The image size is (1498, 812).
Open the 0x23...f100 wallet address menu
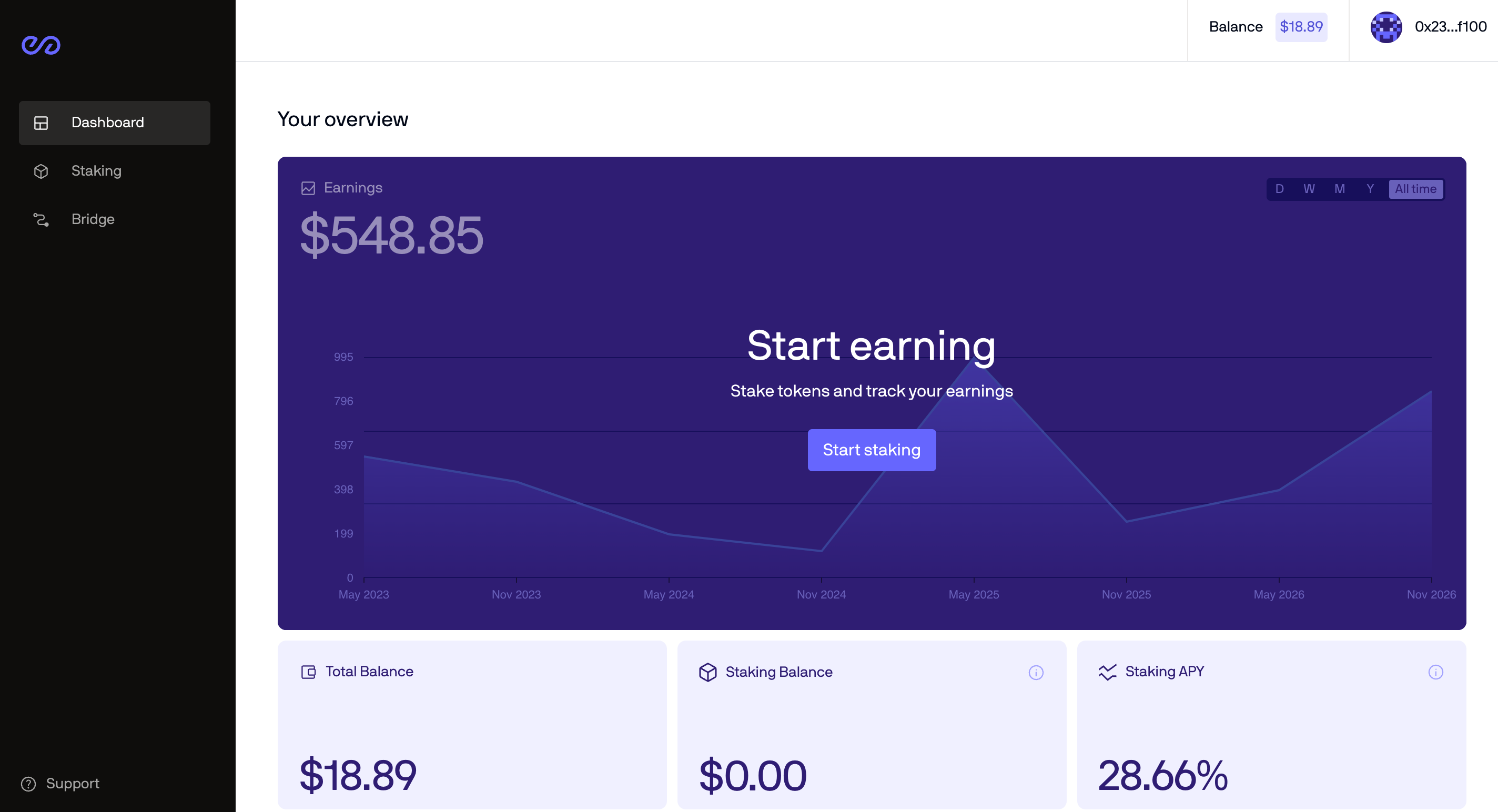coord(1450,27)
